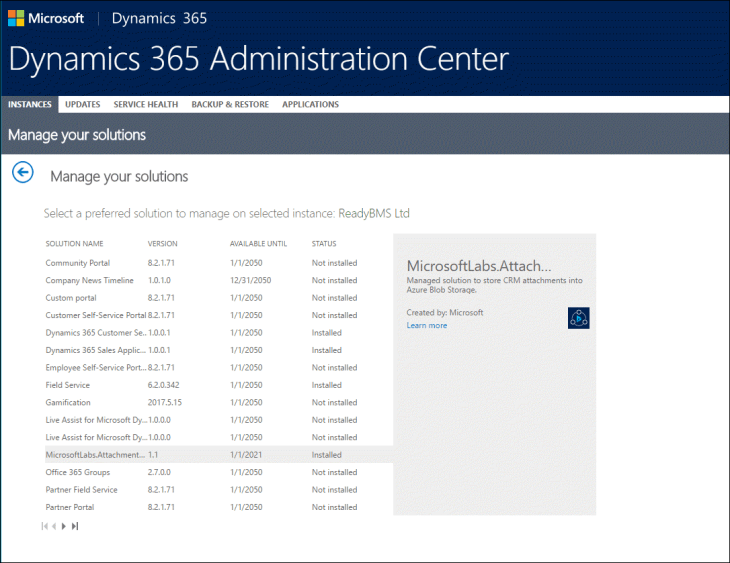730x563 pixels.
Task: Click the Microsoft logo
Action: click(46, 18)
